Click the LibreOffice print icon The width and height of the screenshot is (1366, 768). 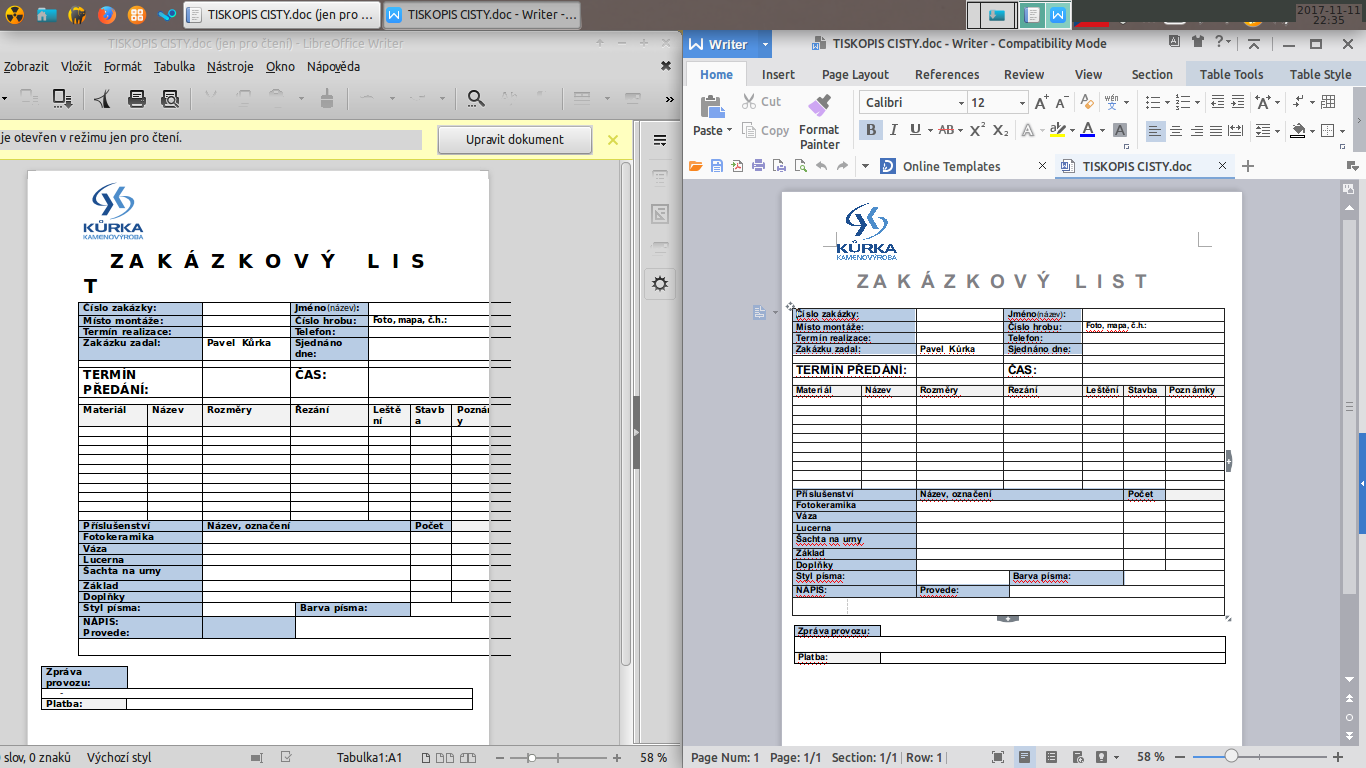click(x=138, y=98)
